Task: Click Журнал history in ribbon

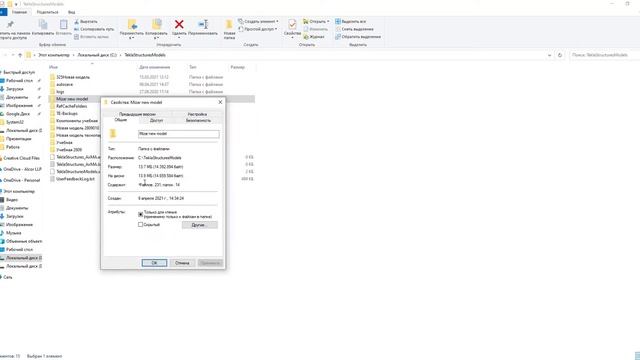Action: coord(313,37)
